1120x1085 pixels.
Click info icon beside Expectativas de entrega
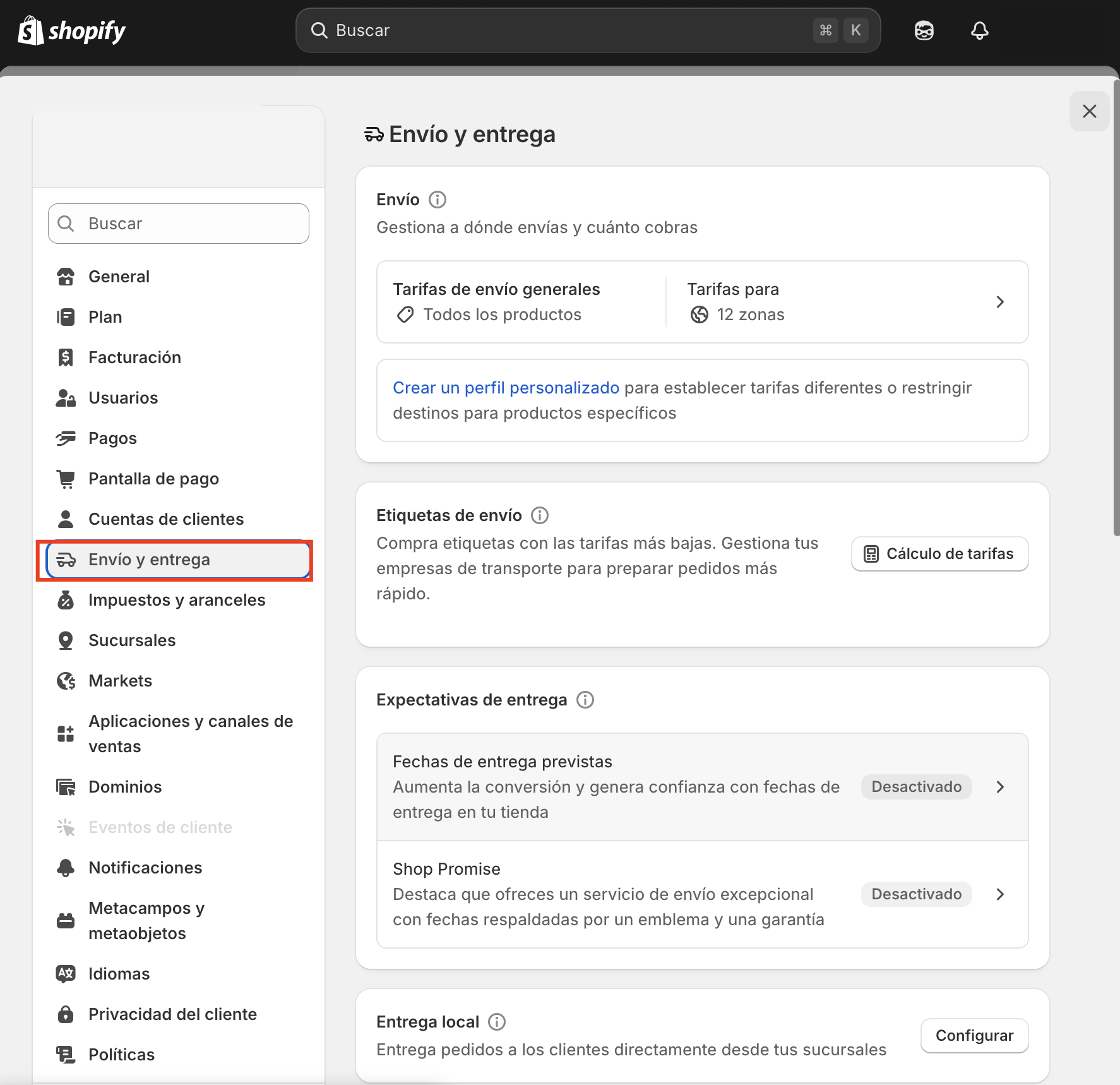(585, 700)
